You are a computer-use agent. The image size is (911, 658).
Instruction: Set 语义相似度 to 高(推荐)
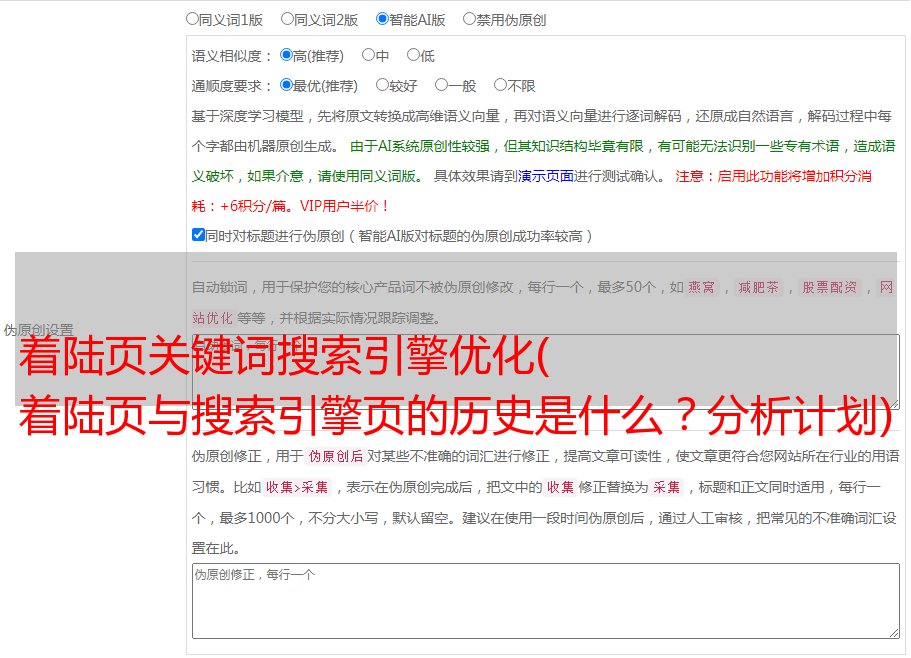(x=286, y=55)
